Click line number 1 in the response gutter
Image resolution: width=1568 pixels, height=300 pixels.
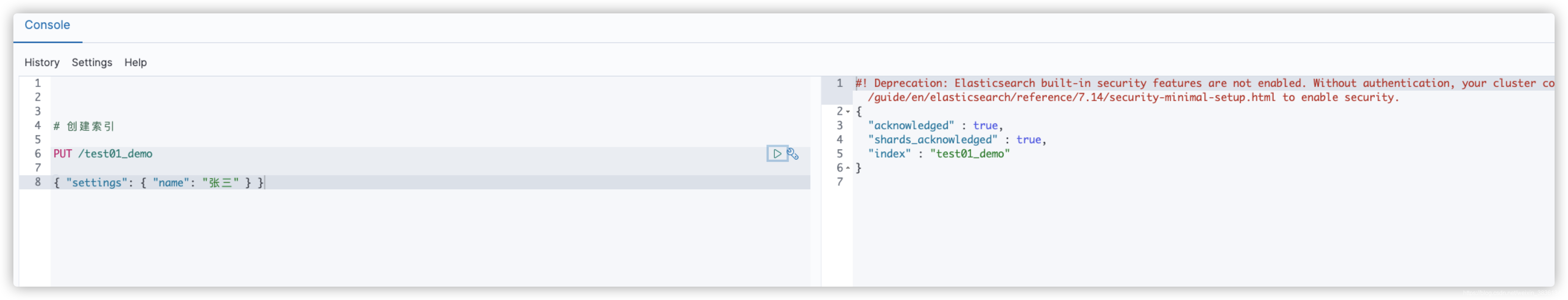tap(839, 84)
